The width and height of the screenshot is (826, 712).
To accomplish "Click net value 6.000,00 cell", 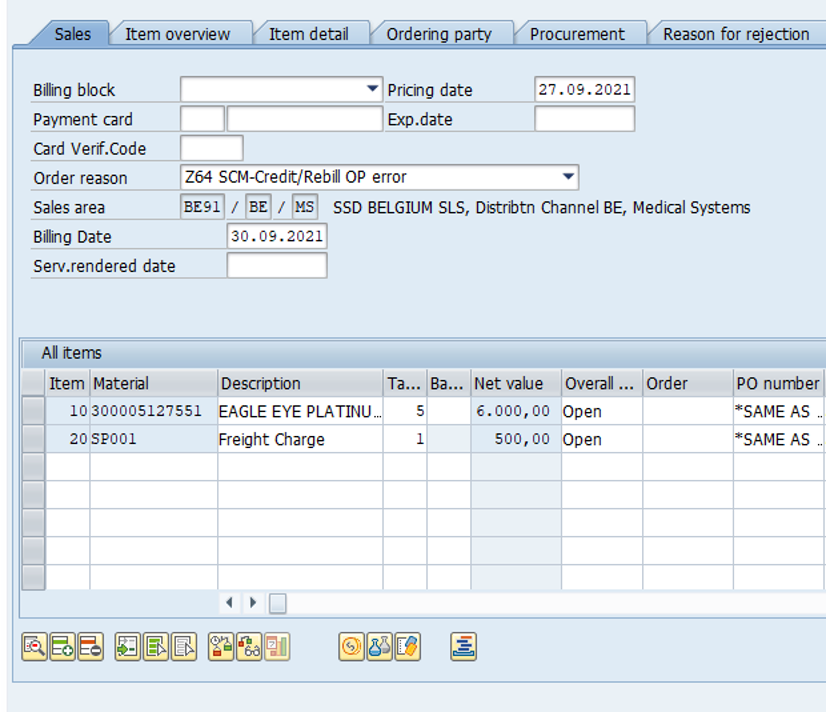I will [x=516, y=411].
